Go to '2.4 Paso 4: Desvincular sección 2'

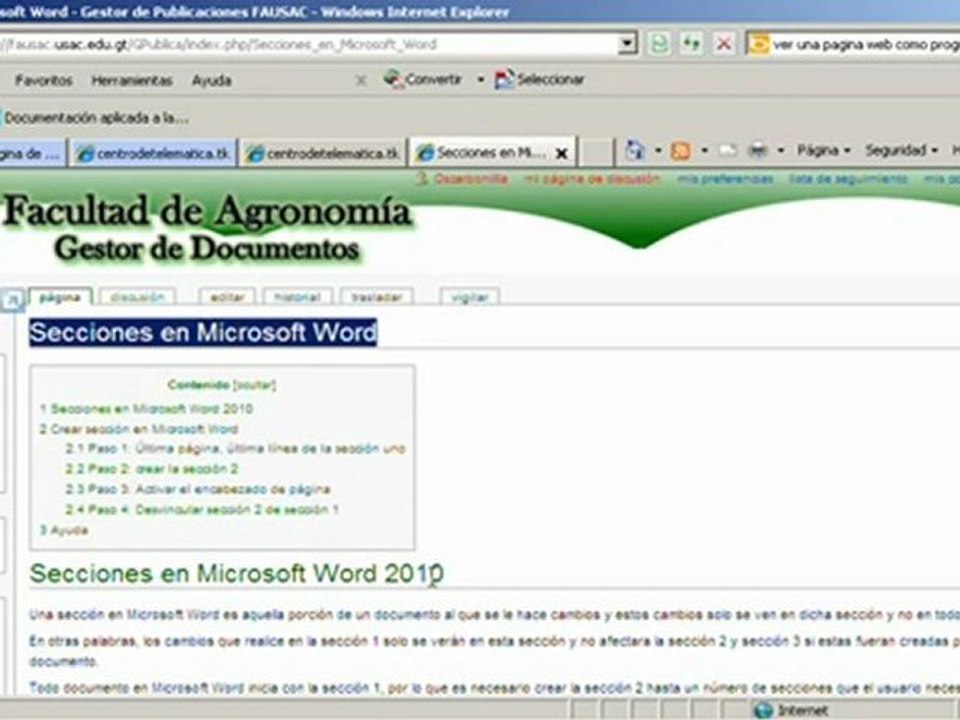(x=202, y=509)
